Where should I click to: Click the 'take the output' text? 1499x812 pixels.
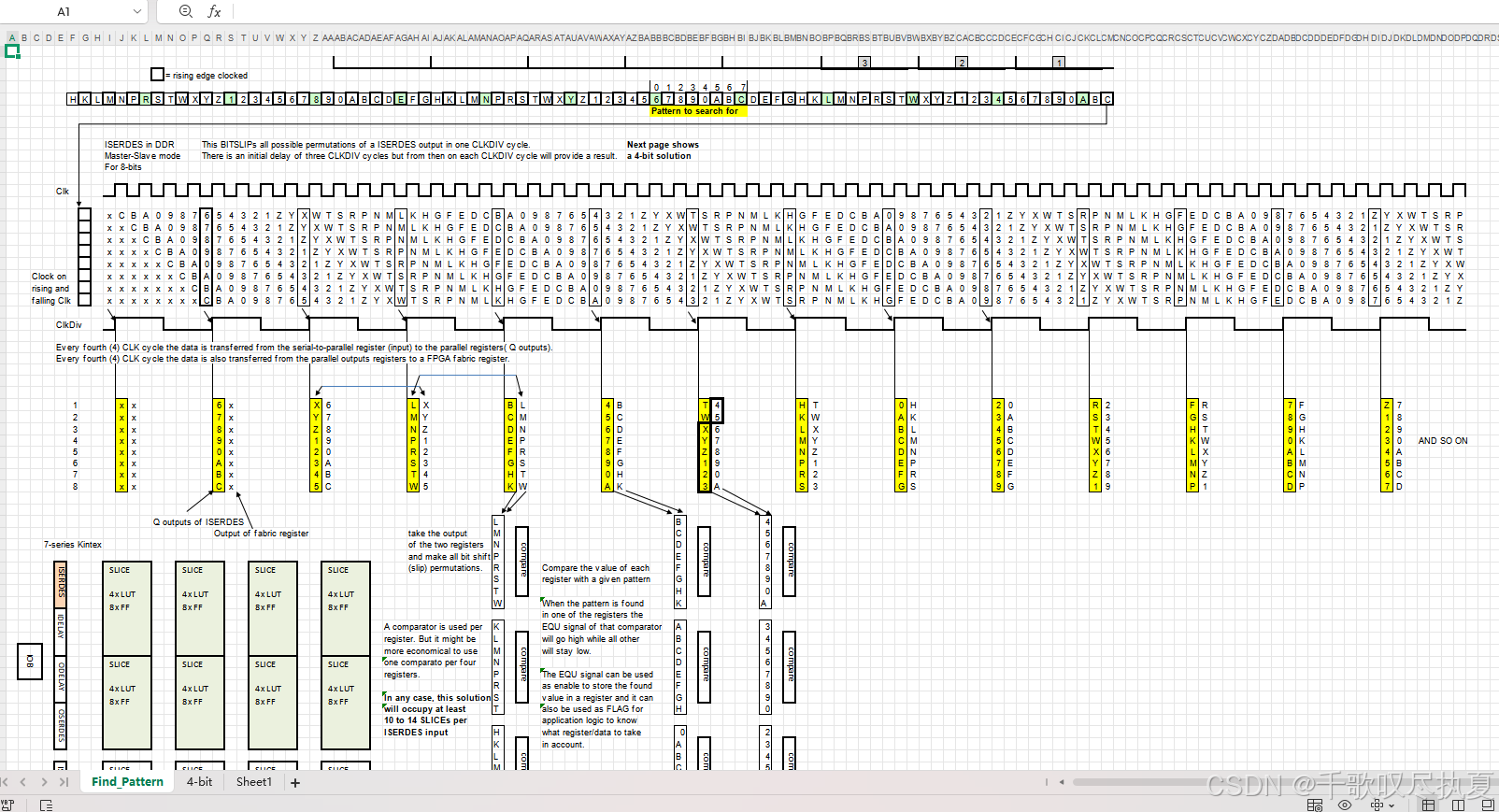tap(437, 534)
